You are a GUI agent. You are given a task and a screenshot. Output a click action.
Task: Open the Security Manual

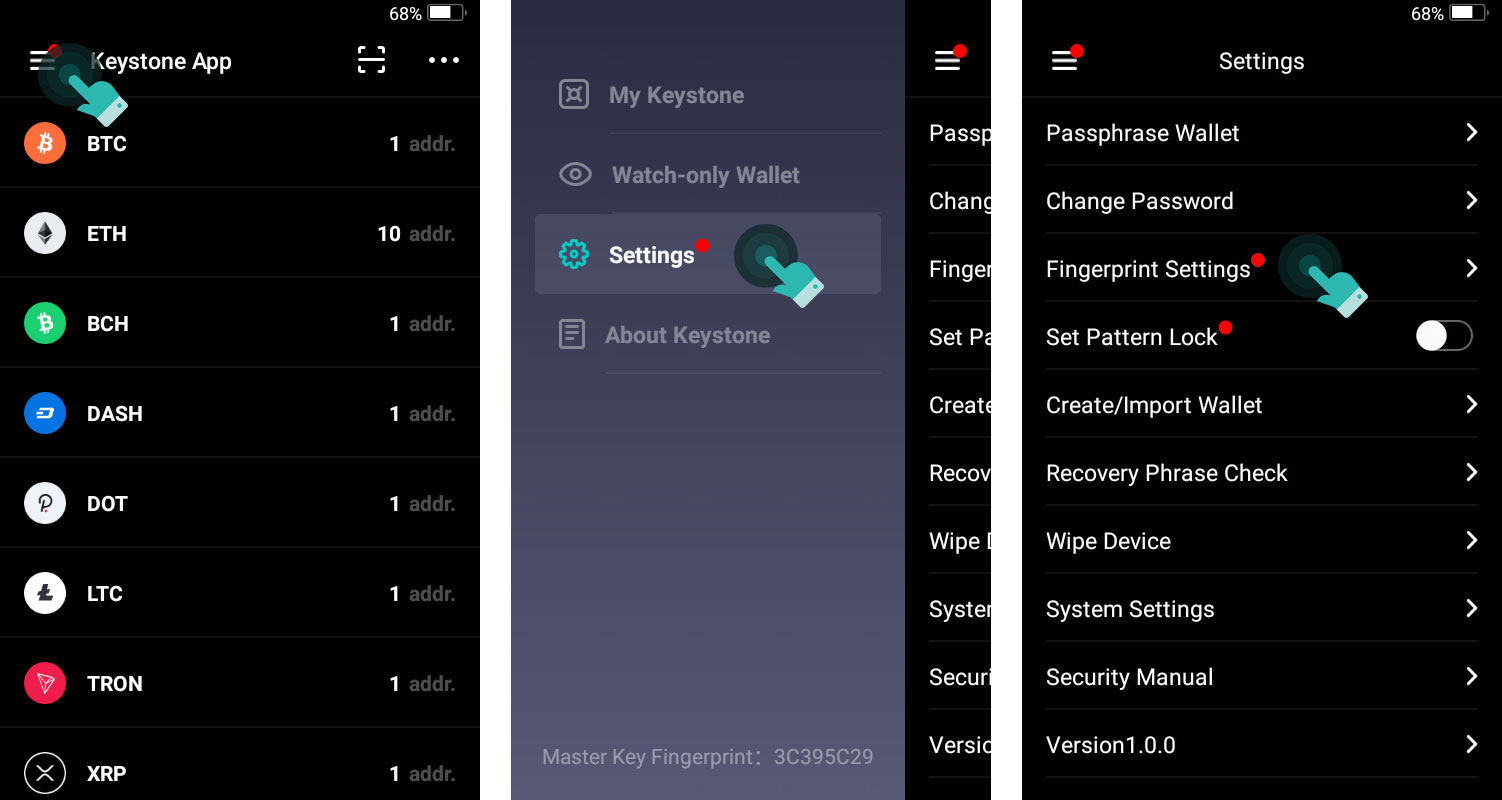pos(1128,677)
